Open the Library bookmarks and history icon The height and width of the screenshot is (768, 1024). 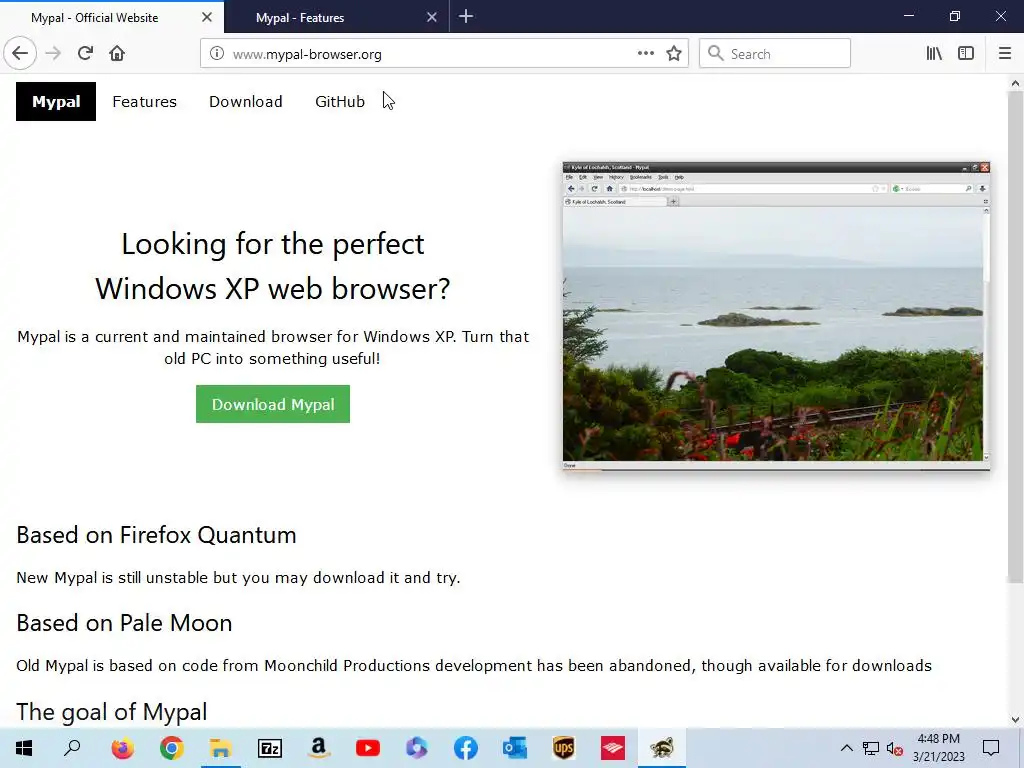934,54
